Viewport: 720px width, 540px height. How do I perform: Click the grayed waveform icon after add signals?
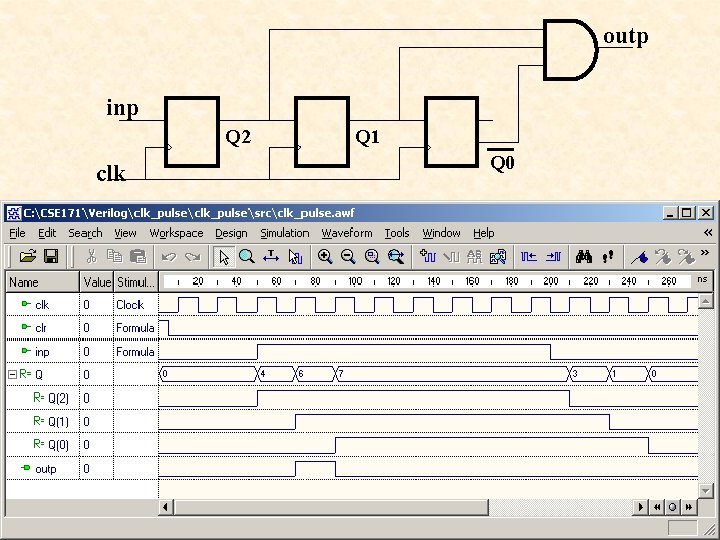click(451, 257)
